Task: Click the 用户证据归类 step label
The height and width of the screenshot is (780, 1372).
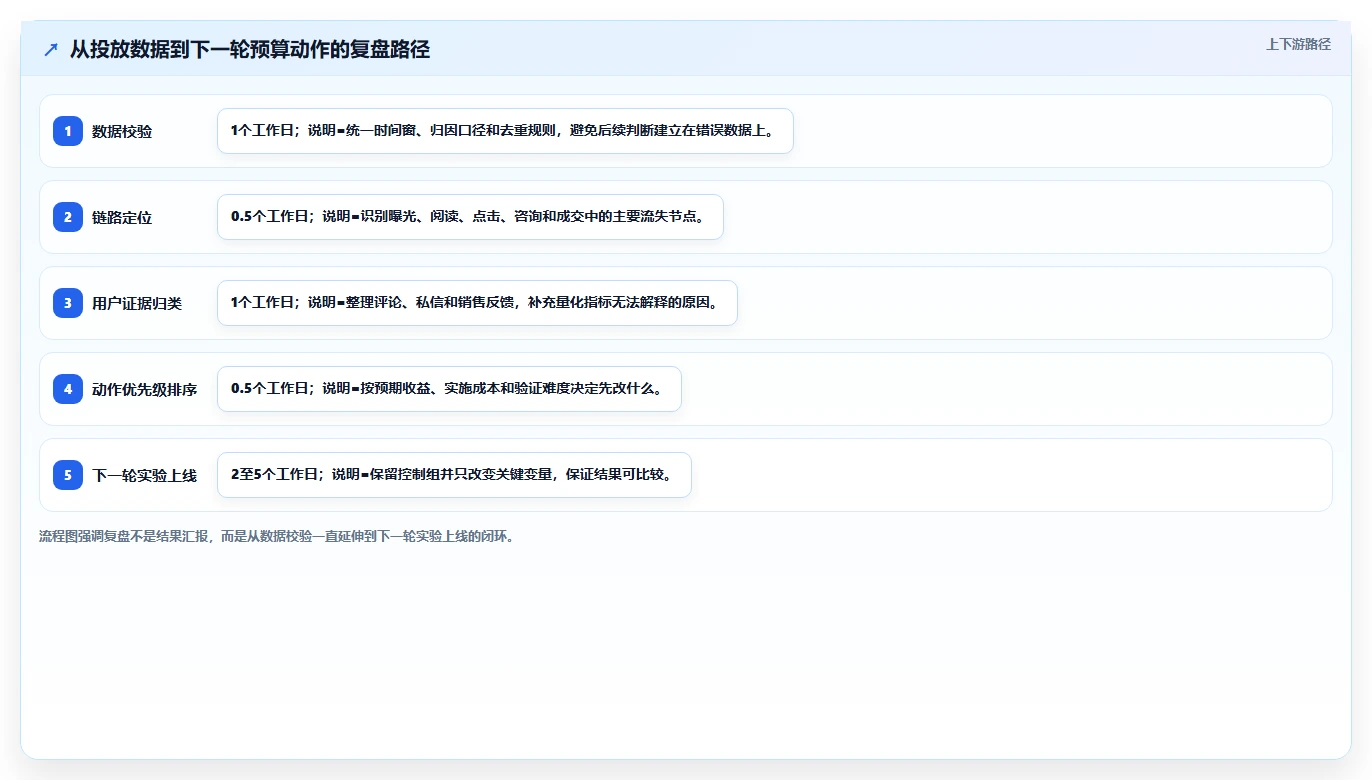Action: coord(137,303)
